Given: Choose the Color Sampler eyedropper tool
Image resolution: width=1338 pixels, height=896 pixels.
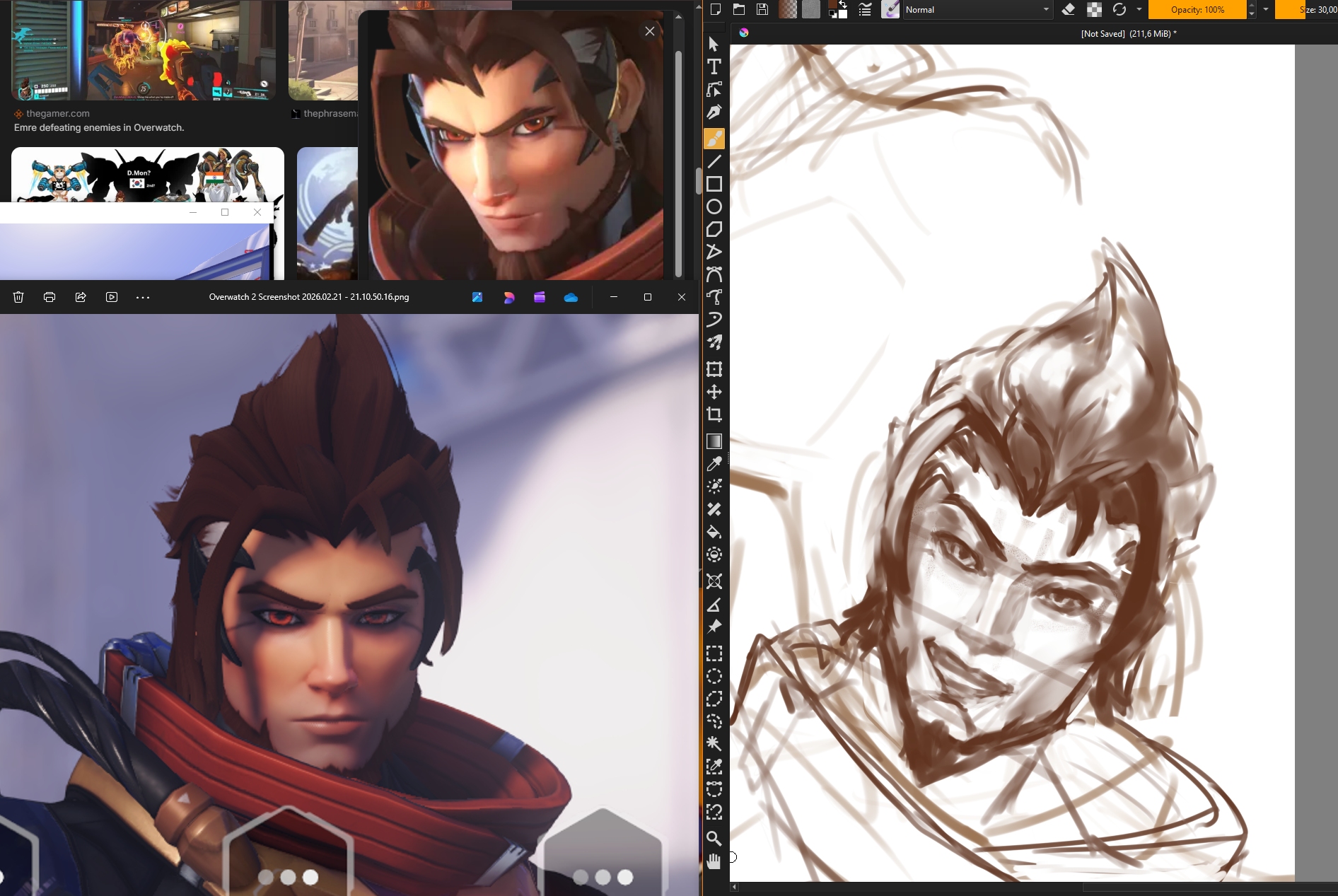Looking at the screenshot, I should 714,465.
